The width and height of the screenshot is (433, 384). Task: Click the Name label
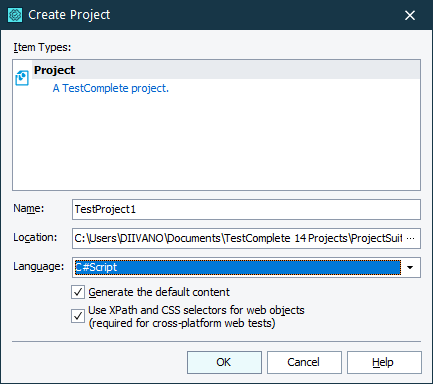(29, 208)
